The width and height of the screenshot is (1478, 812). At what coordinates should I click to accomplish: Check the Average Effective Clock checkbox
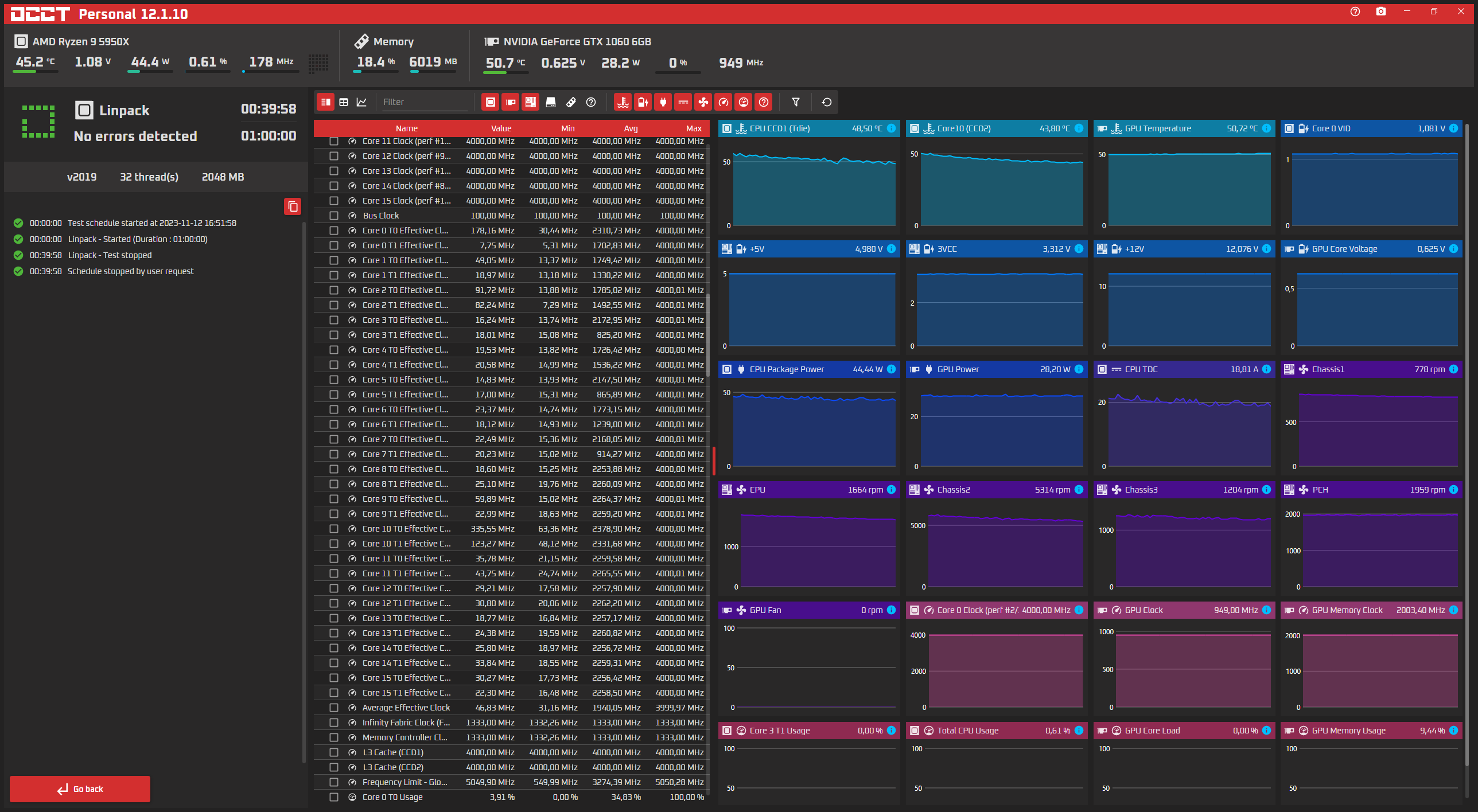point(333,708)
